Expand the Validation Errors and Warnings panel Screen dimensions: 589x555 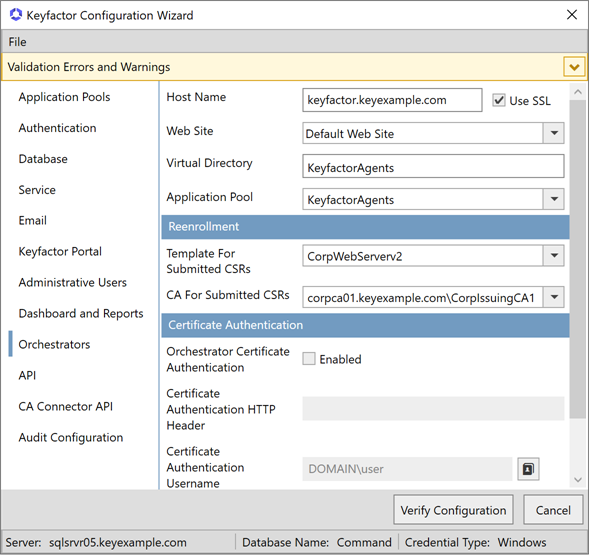click(x=574, y=67)
